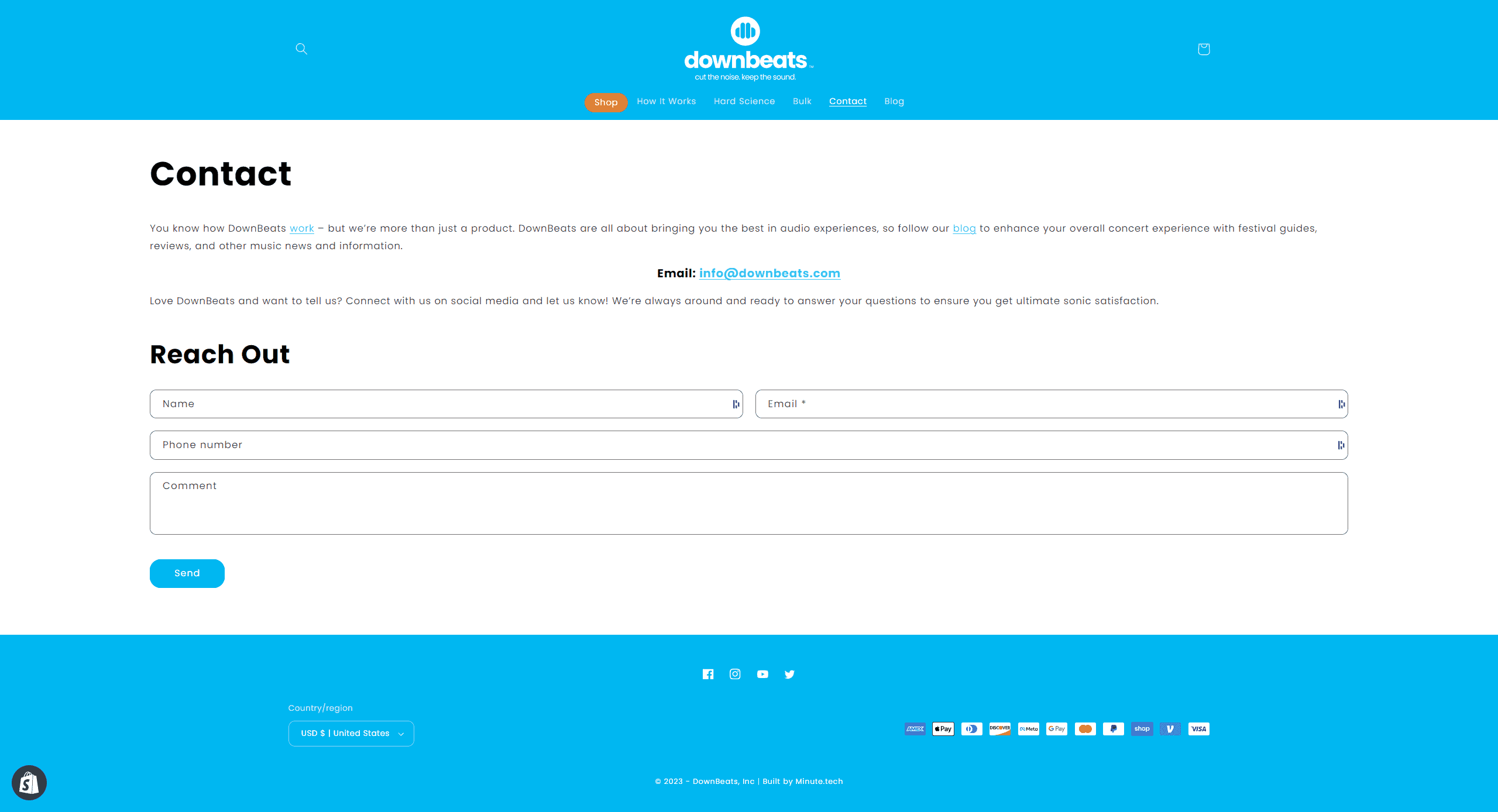Open the Facebook social icon
Image resolution: width=1498 pixels, height=812 pixels.
708,674
